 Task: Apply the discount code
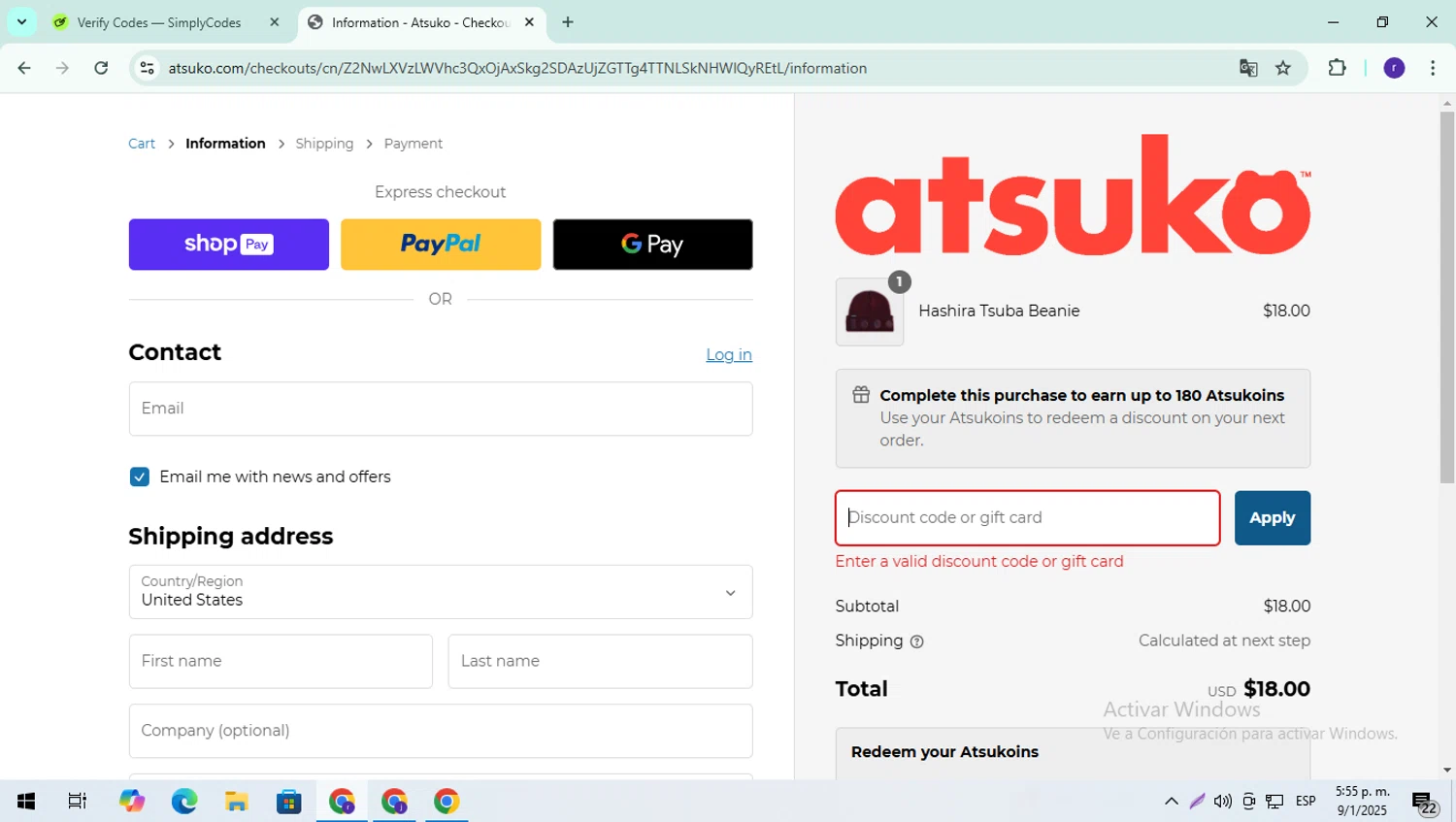(1273, 518)
